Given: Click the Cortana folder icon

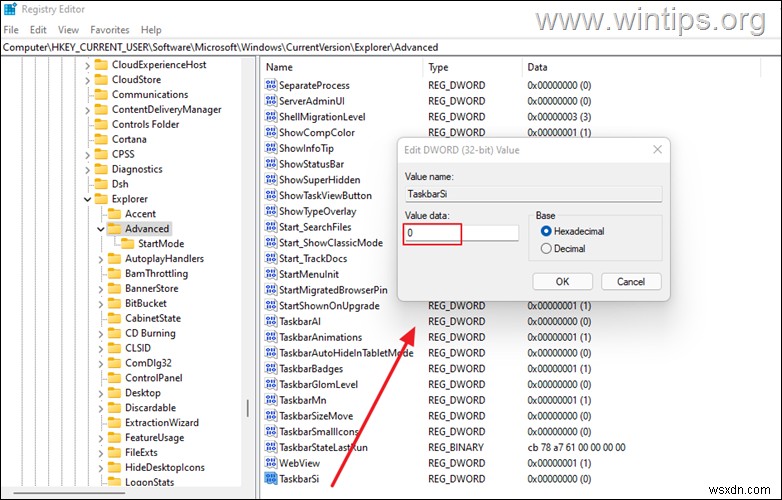Looking at the screenshot, I should pos(101,139).
